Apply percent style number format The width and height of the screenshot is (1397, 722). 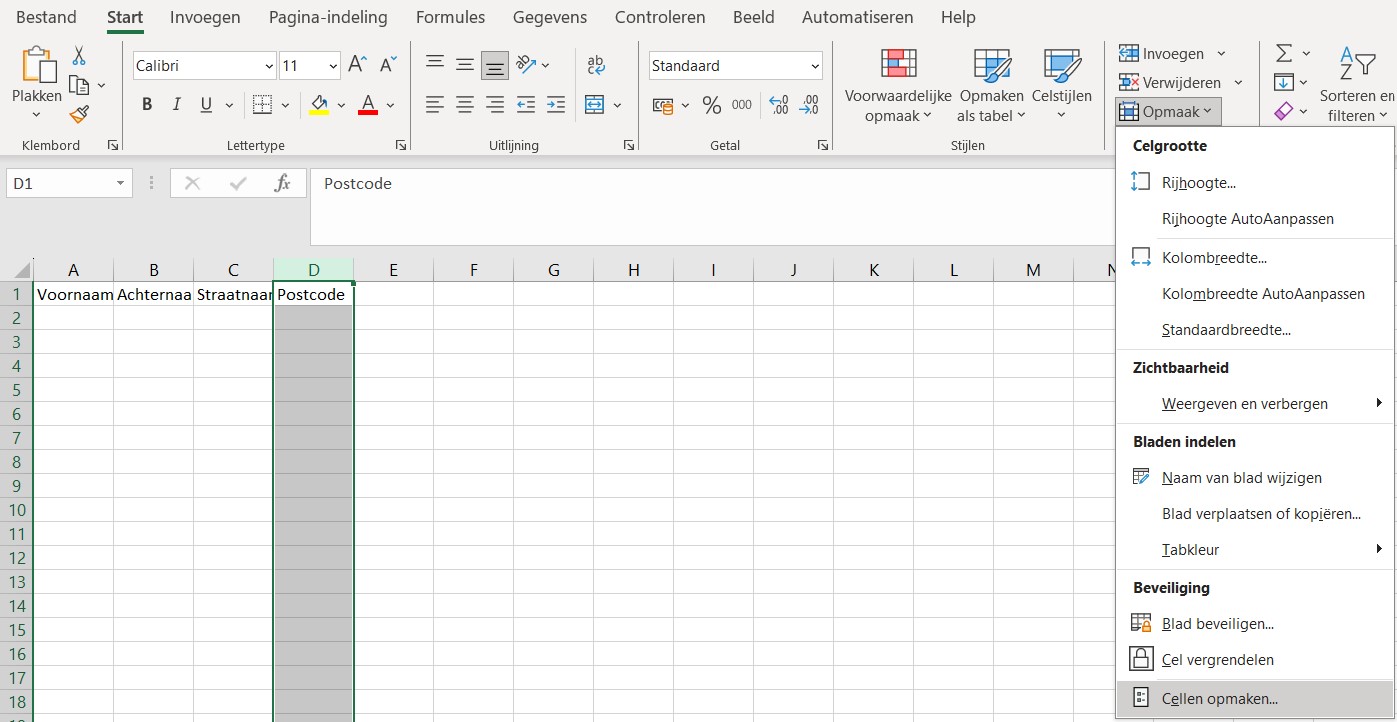pyautogui.click(x=711, y=105)
